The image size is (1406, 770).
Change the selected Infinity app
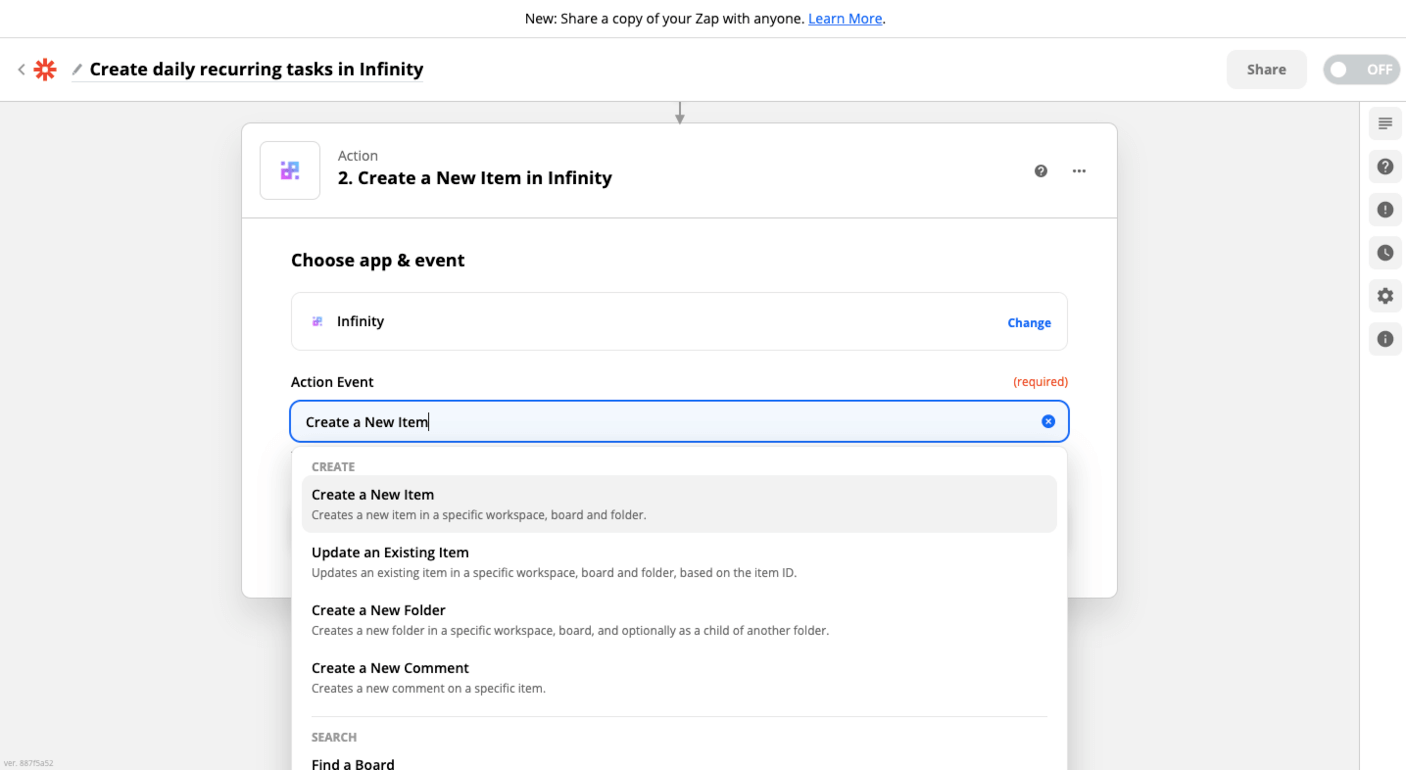pyautogui.click(x=1029, y=323)
